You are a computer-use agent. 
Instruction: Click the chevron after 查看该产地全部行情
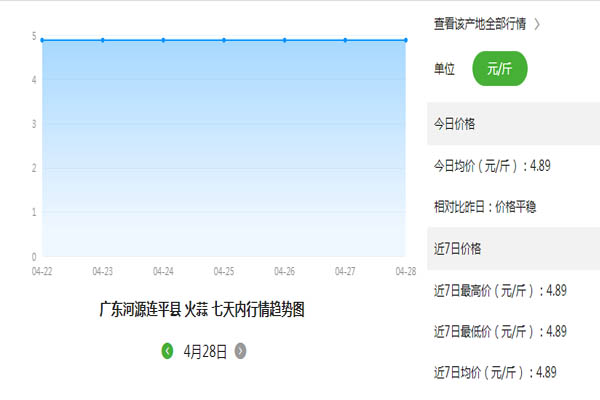click(x=537, y=23)
